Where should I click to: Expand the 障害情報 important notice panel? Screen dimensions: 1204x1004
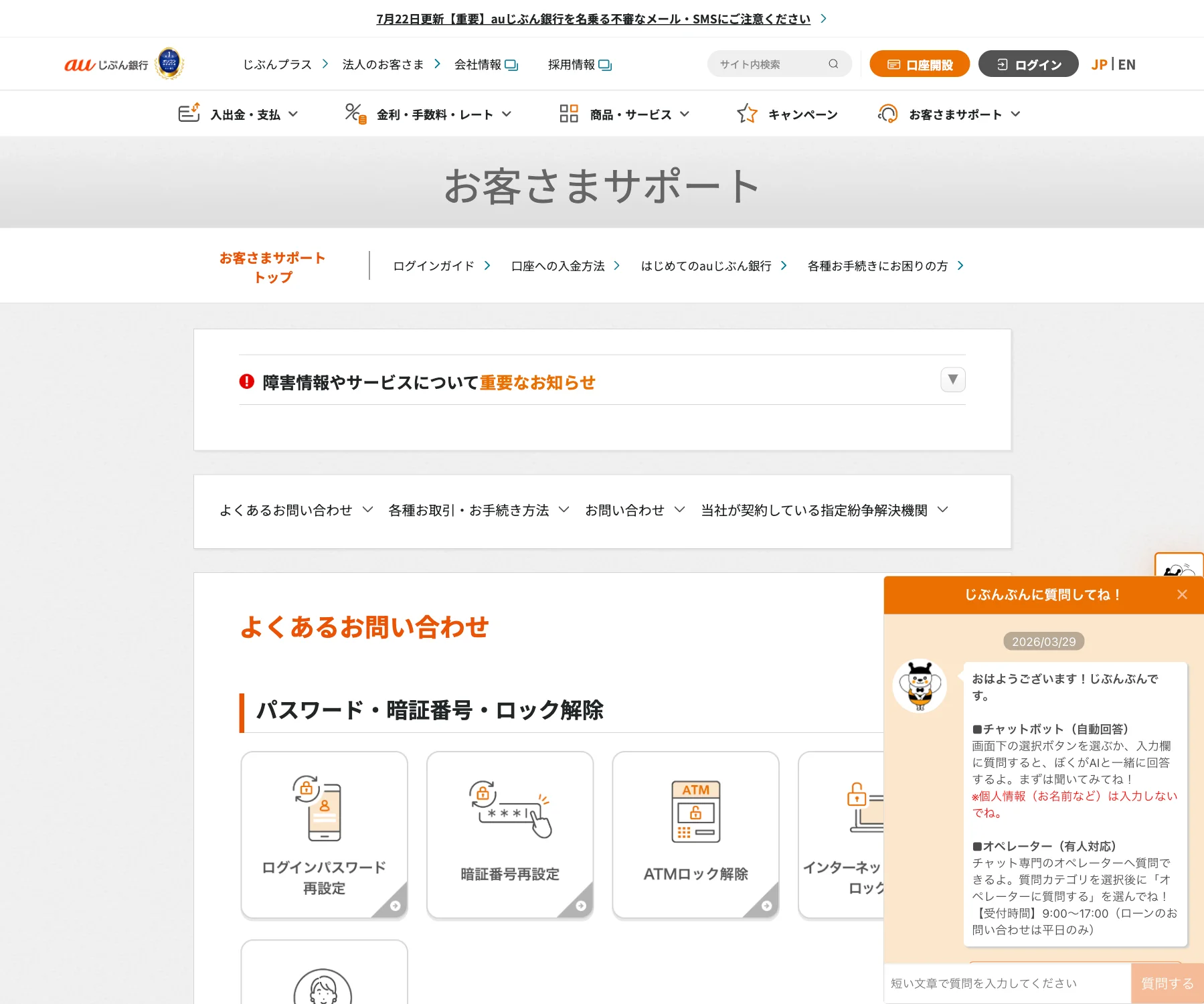952,380
